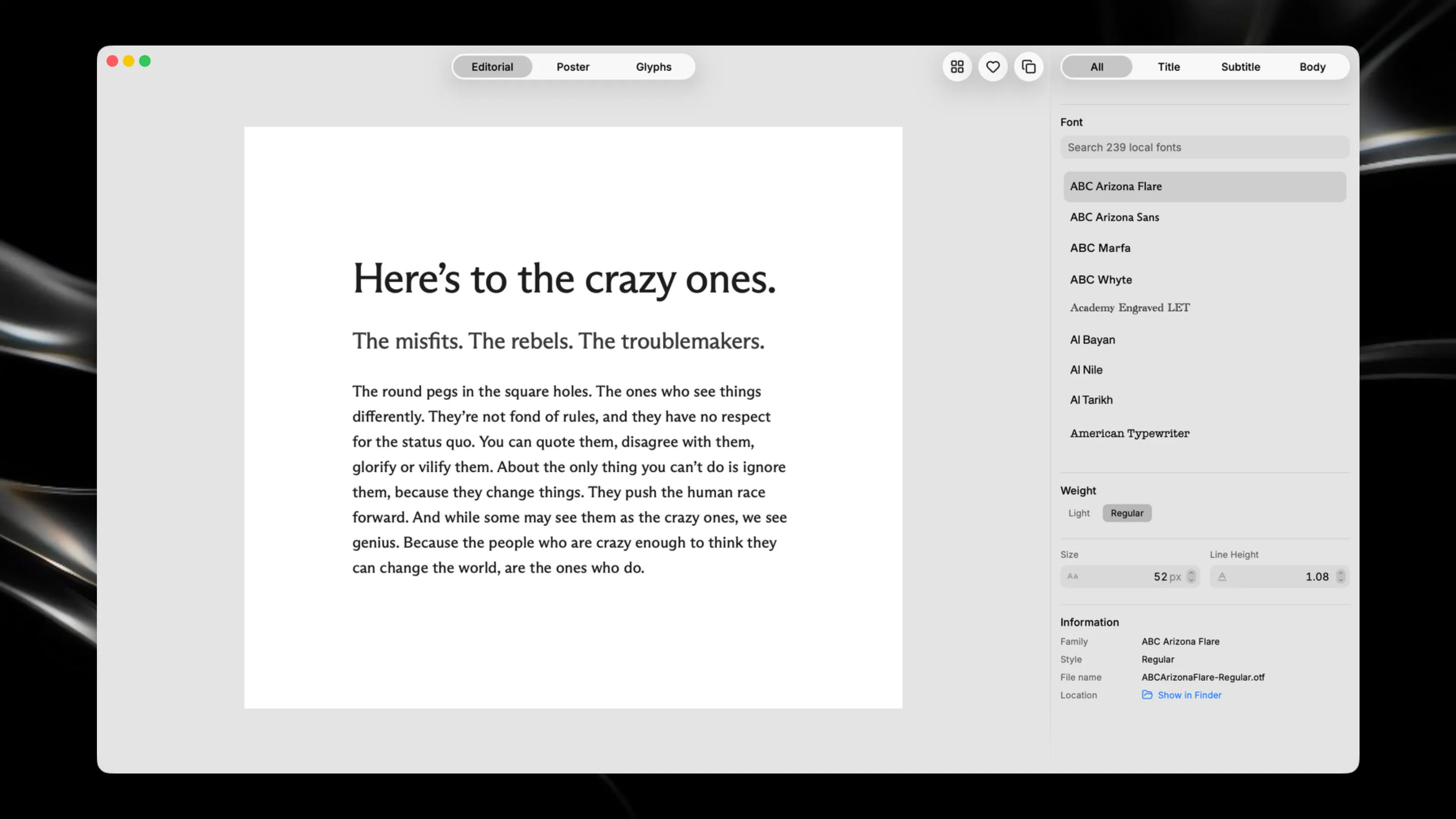Click the body paragraph starting The round pegs
The height and width of the screenshot is (819, 1456).
[569, 479]
